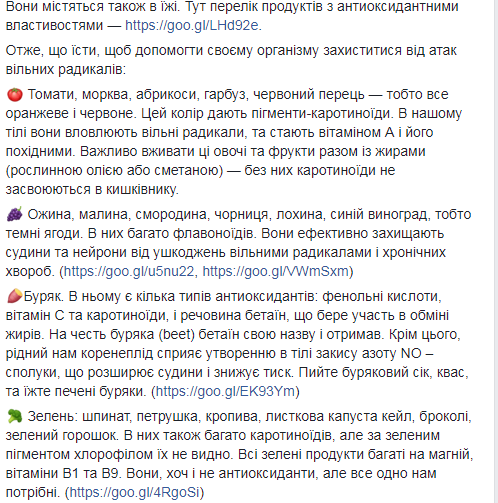Visit the goo.gl/4RgoSi greens link

(x=135, y=492)
